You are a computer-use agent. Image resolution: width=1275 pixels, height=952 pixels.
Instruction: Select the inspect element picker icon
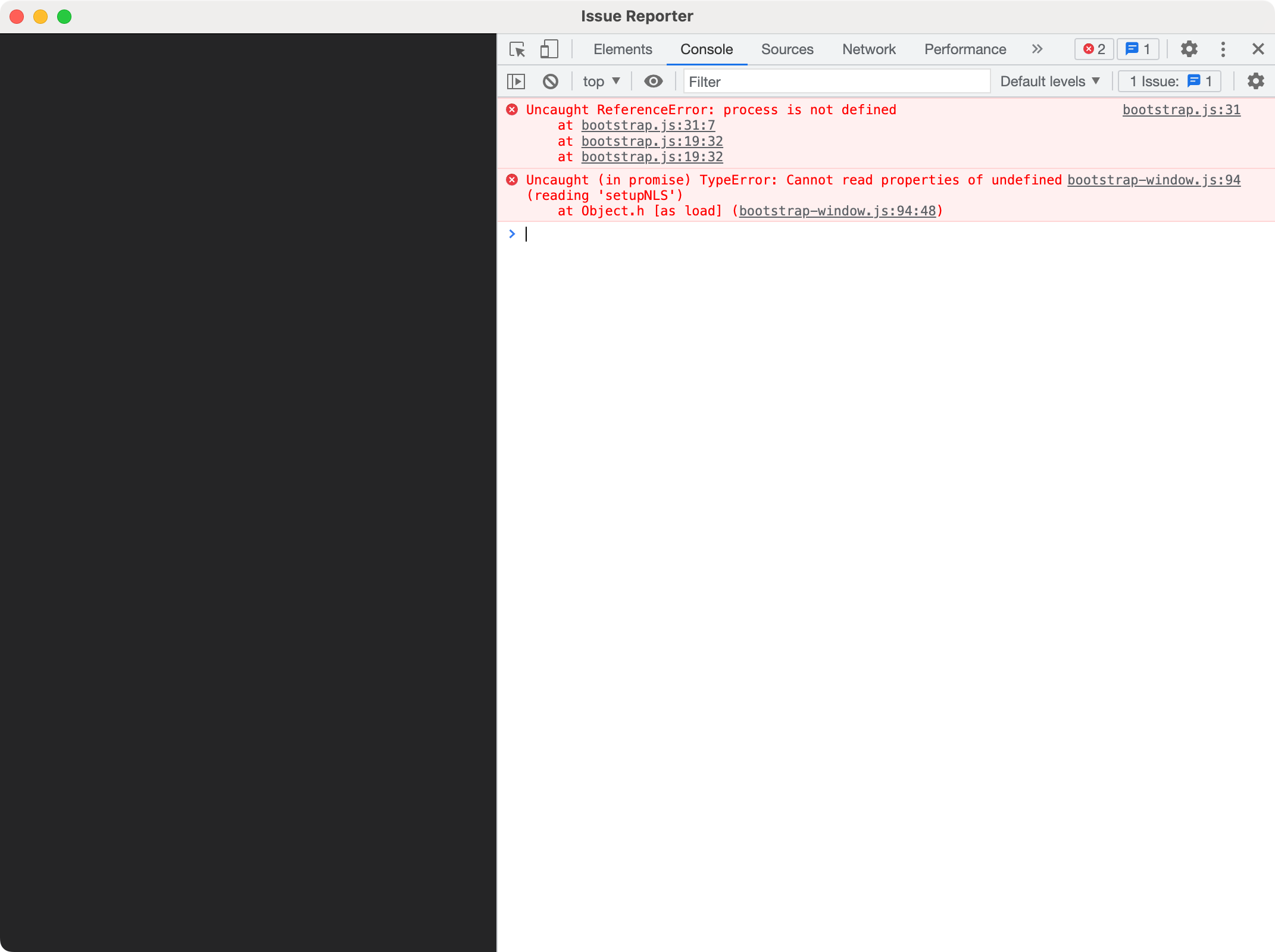(x=517, y=49)
